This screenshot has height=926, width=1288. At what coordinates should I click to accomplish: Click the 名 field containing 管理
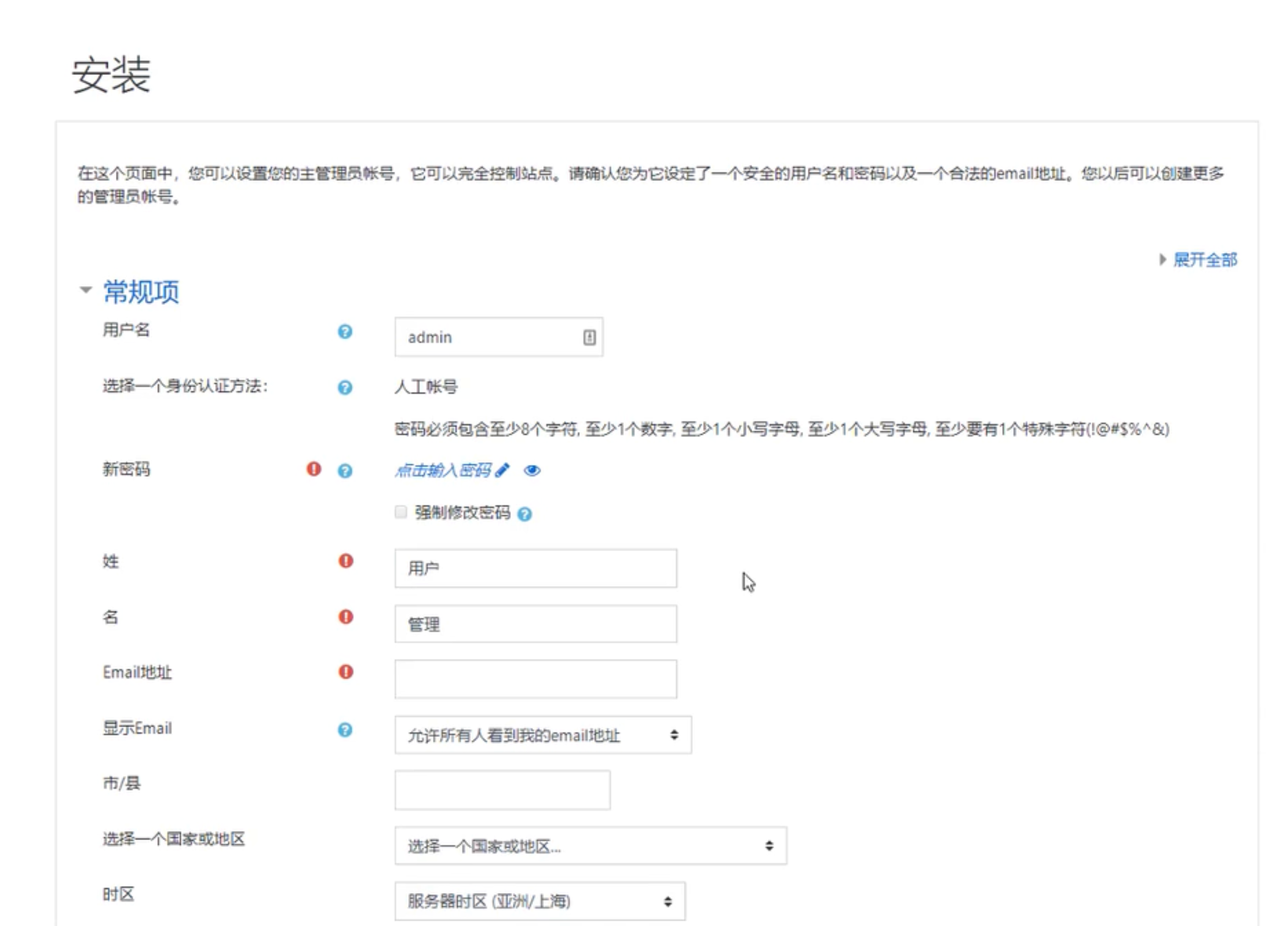click(x=535, y=624)
